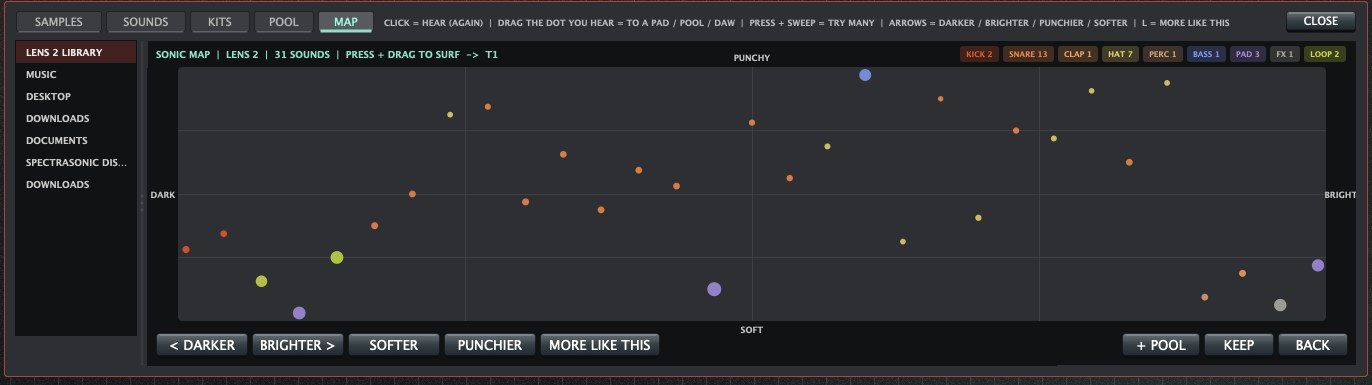Click the PUNCHIER button

(x=490, y=345)
